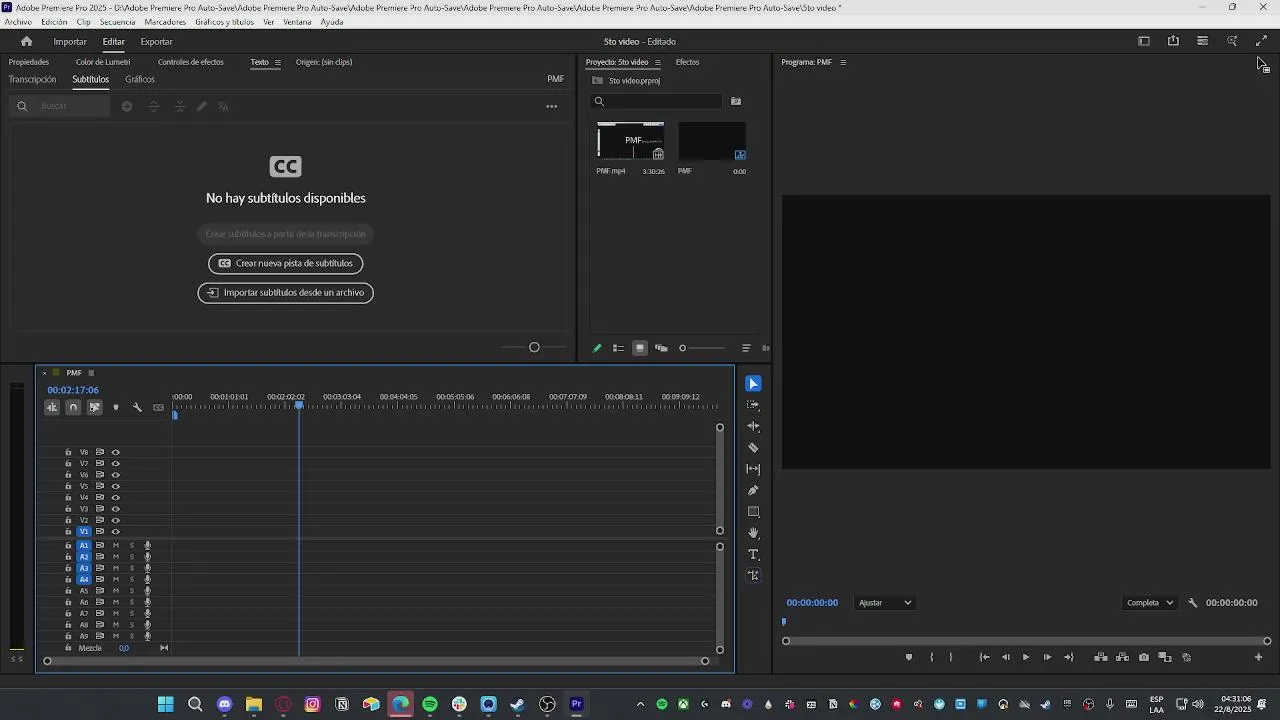Open timeline display settings wrench
1280x720 pixels.
tap(137, 407)
